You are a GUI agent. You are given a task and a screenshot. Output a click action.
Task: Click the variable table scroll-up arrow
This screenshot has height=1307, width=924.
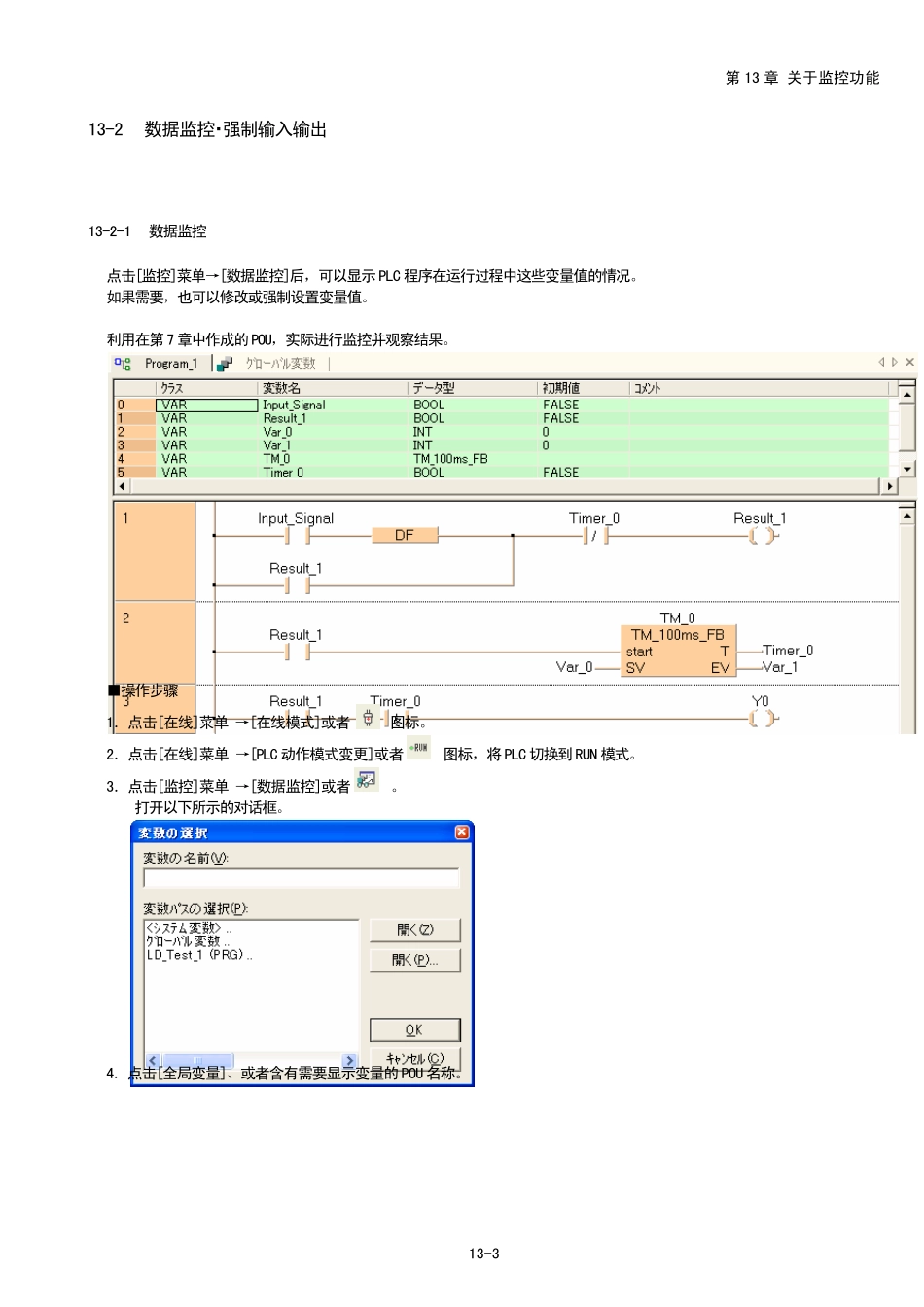tap(906, 394)
